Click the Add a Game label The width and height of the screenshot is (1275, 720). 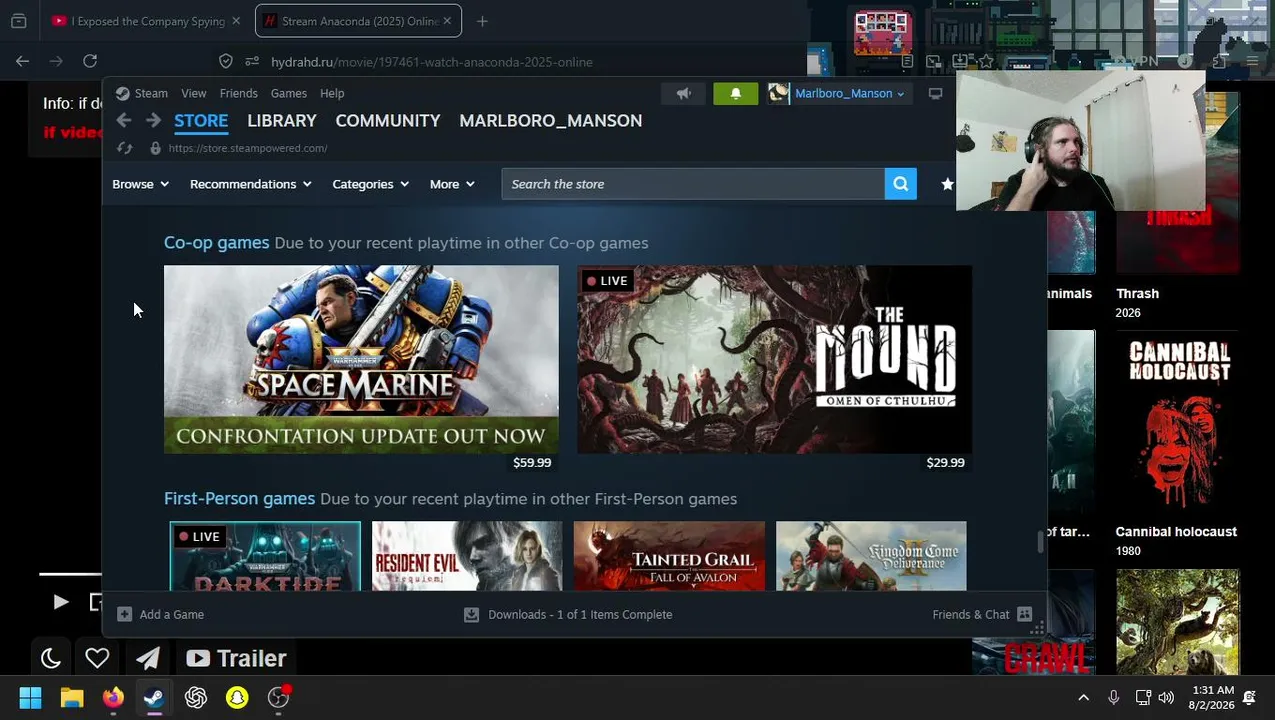(x=172, y=614)
